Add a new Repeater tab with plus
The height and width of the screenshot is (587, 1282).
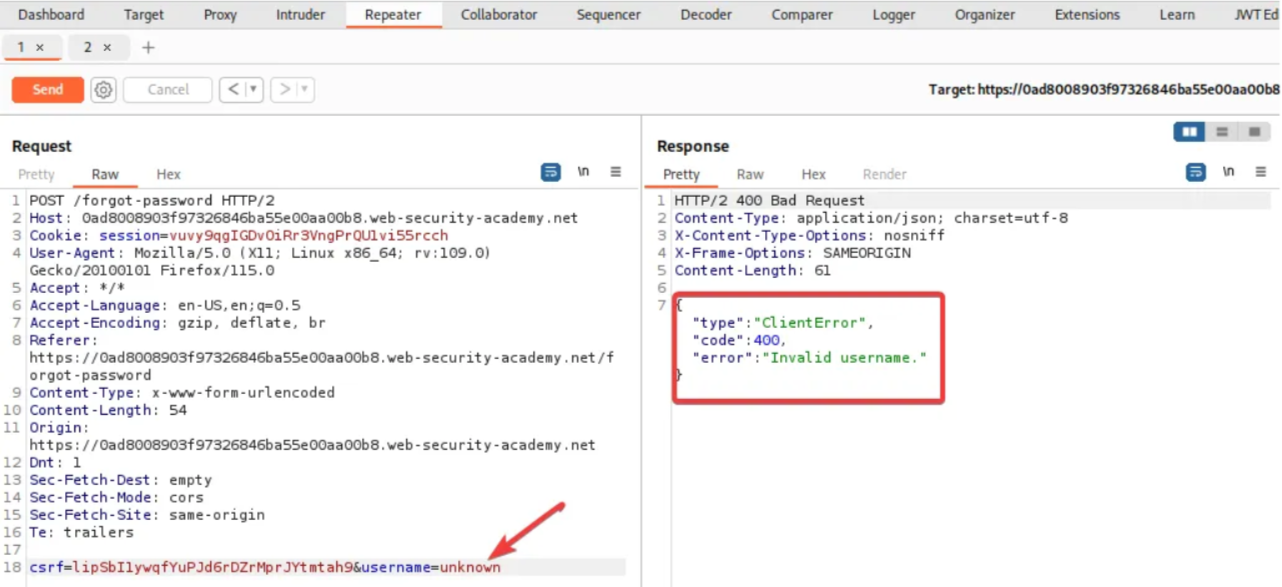(x=148, y=48)
